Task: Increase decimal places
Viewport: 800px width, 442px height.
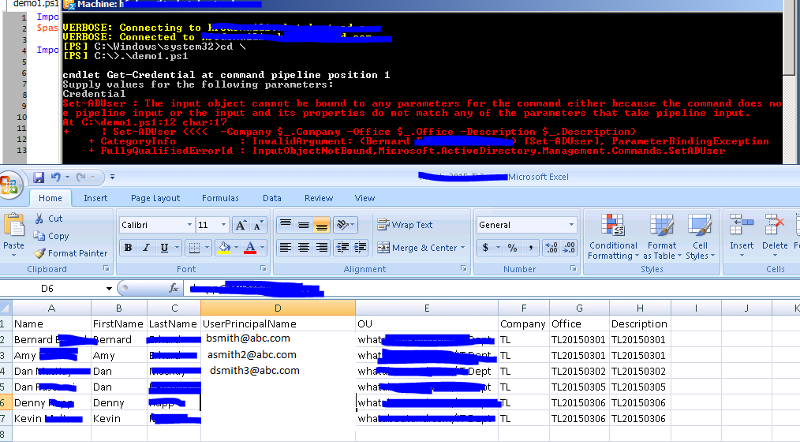Action: click(x=551, y=248)
